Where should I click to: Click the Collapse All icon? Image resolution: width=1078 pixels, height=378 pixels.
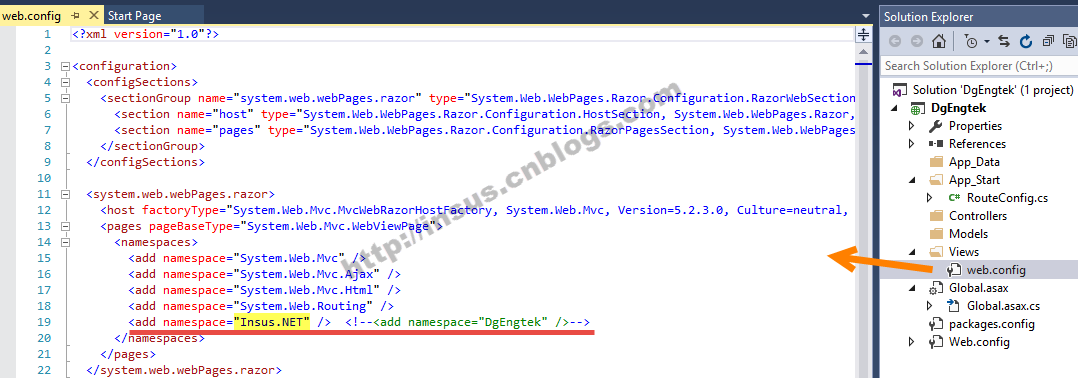[1049, 42]
